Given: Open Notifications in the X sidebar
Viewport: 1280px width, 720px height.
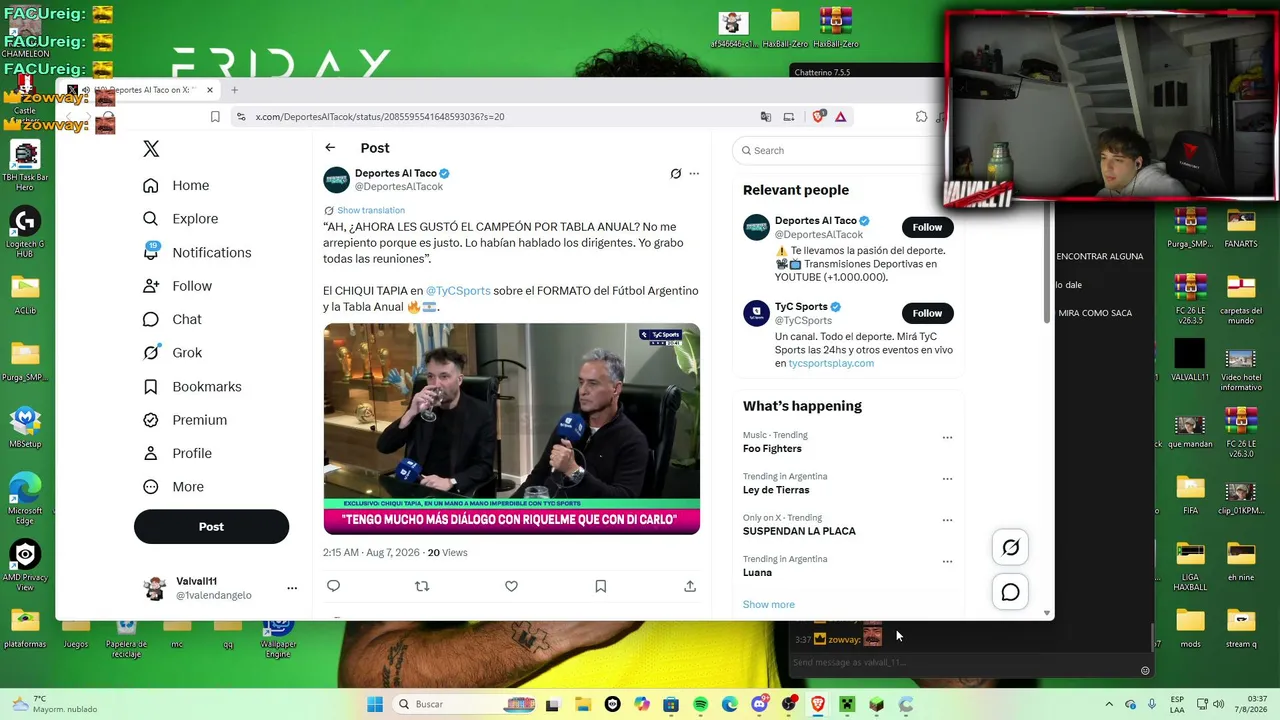Looking at the screenshot, I should 197,253.
